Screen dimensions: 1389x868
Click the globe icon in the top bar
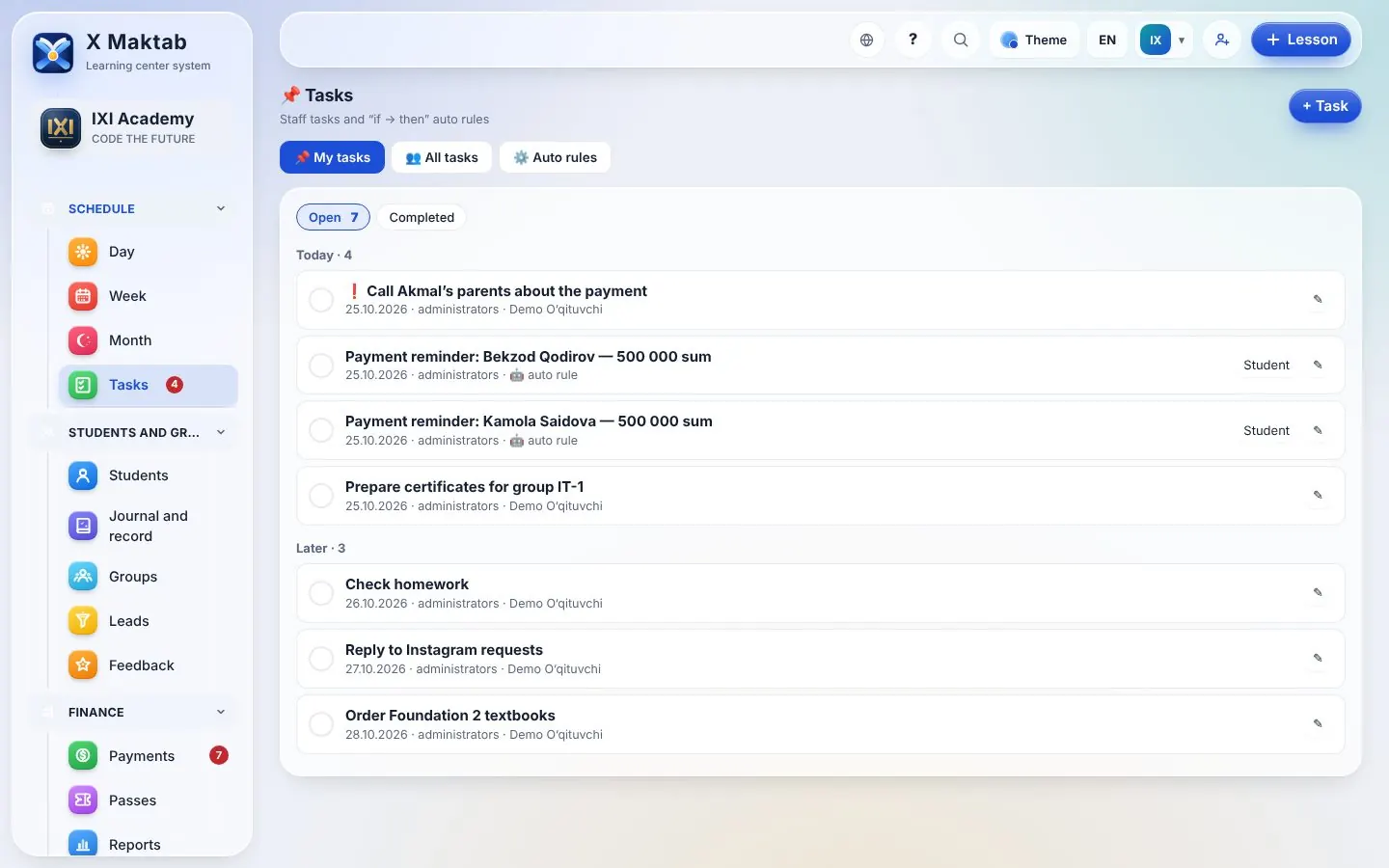point(866,41)
